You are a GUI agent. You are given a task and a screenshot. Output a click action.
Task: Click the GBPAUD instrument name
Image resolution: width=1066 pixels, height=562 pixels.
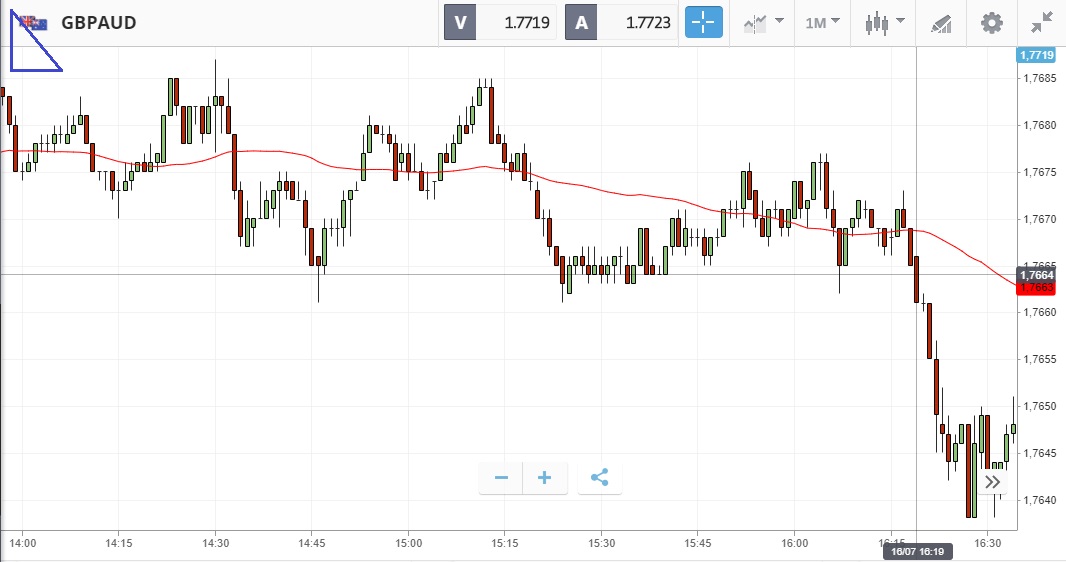point(99,22)
